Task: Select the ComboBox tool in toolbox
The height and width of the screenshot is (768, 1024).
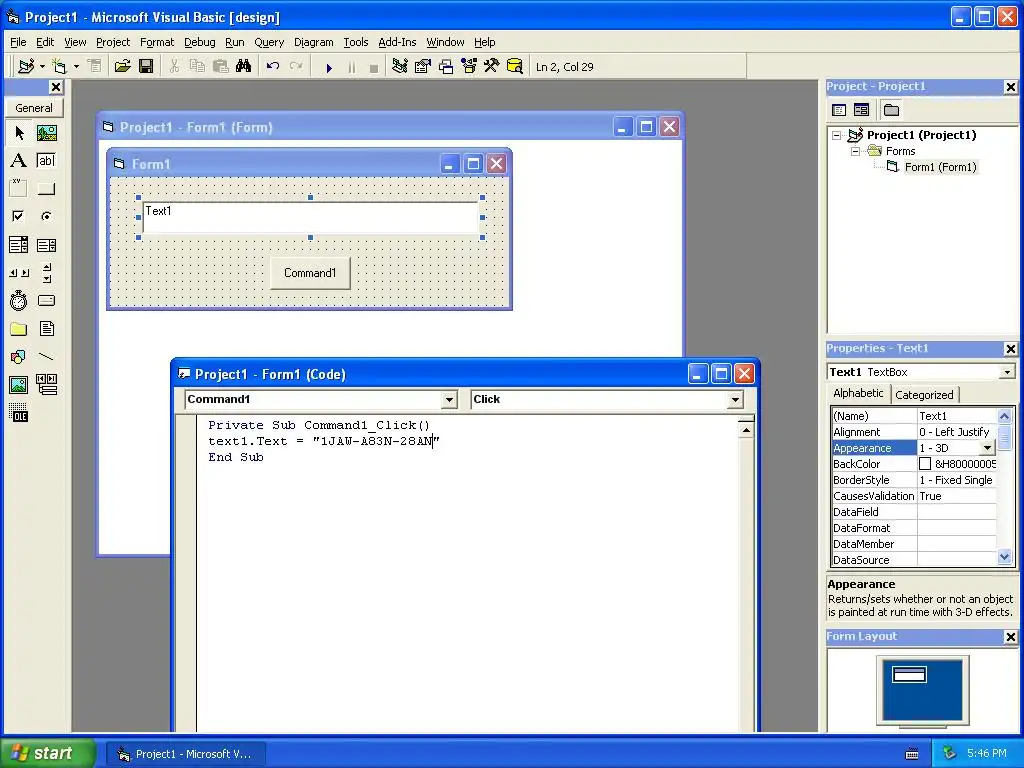Action: pyautogui.click(x=18, y=245)
